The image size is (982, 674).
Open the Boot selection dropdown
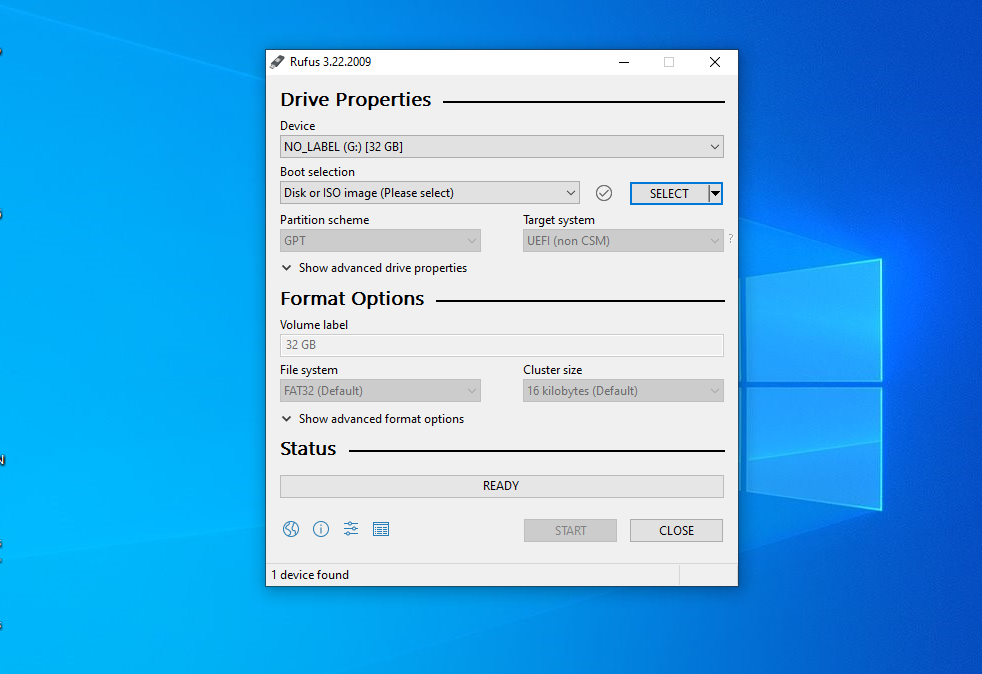[x=430, y=193]
